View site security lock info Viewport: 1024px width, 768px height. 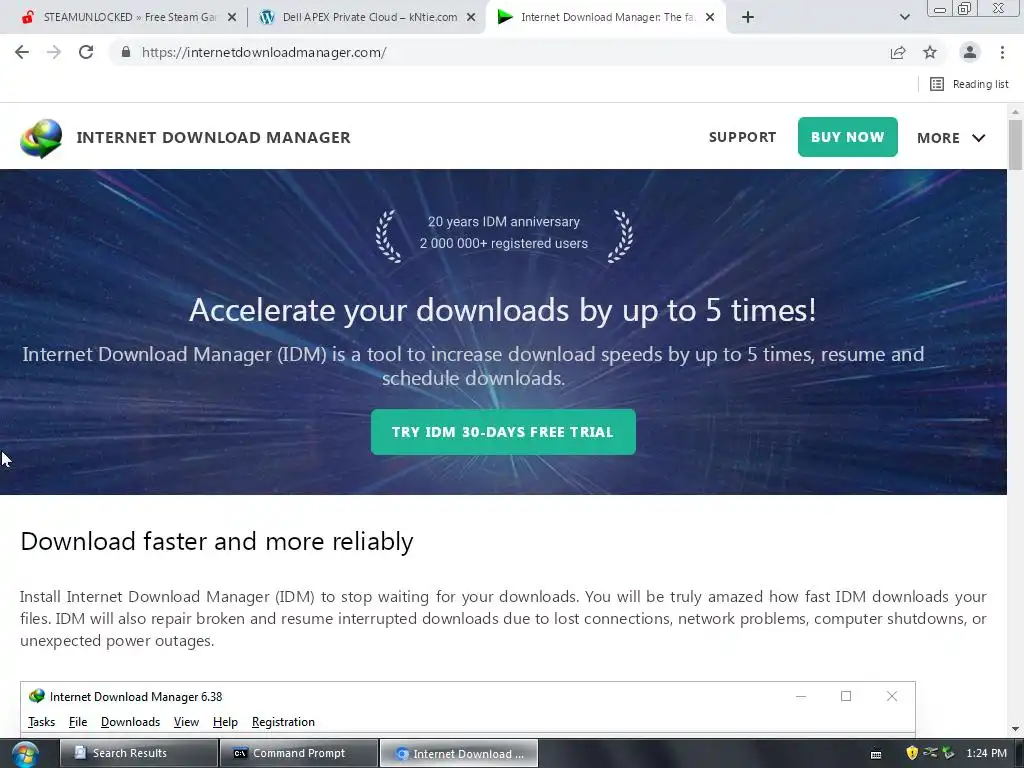[125, 52]
